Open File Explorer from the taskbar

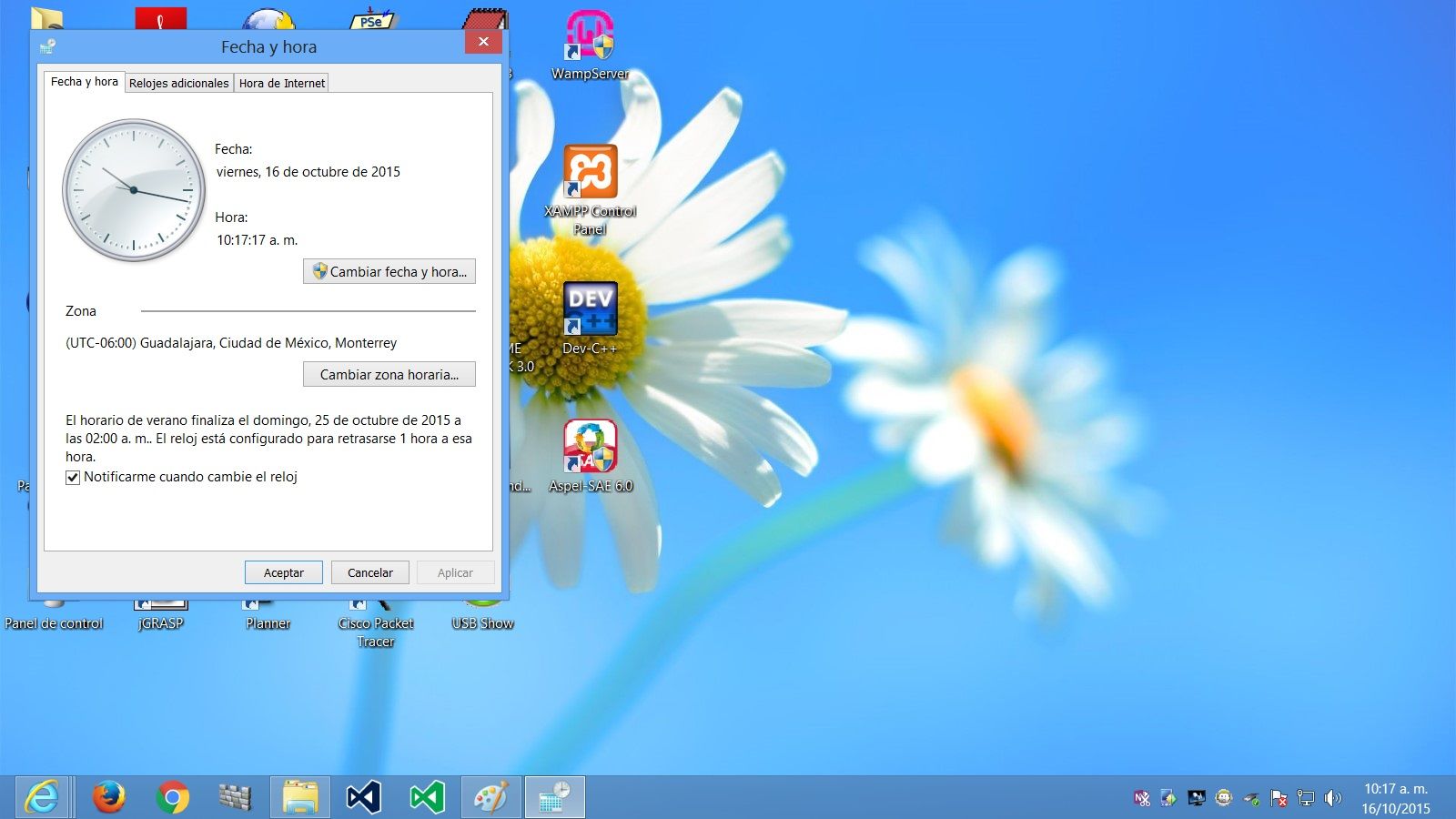click(x=299, y=798)
